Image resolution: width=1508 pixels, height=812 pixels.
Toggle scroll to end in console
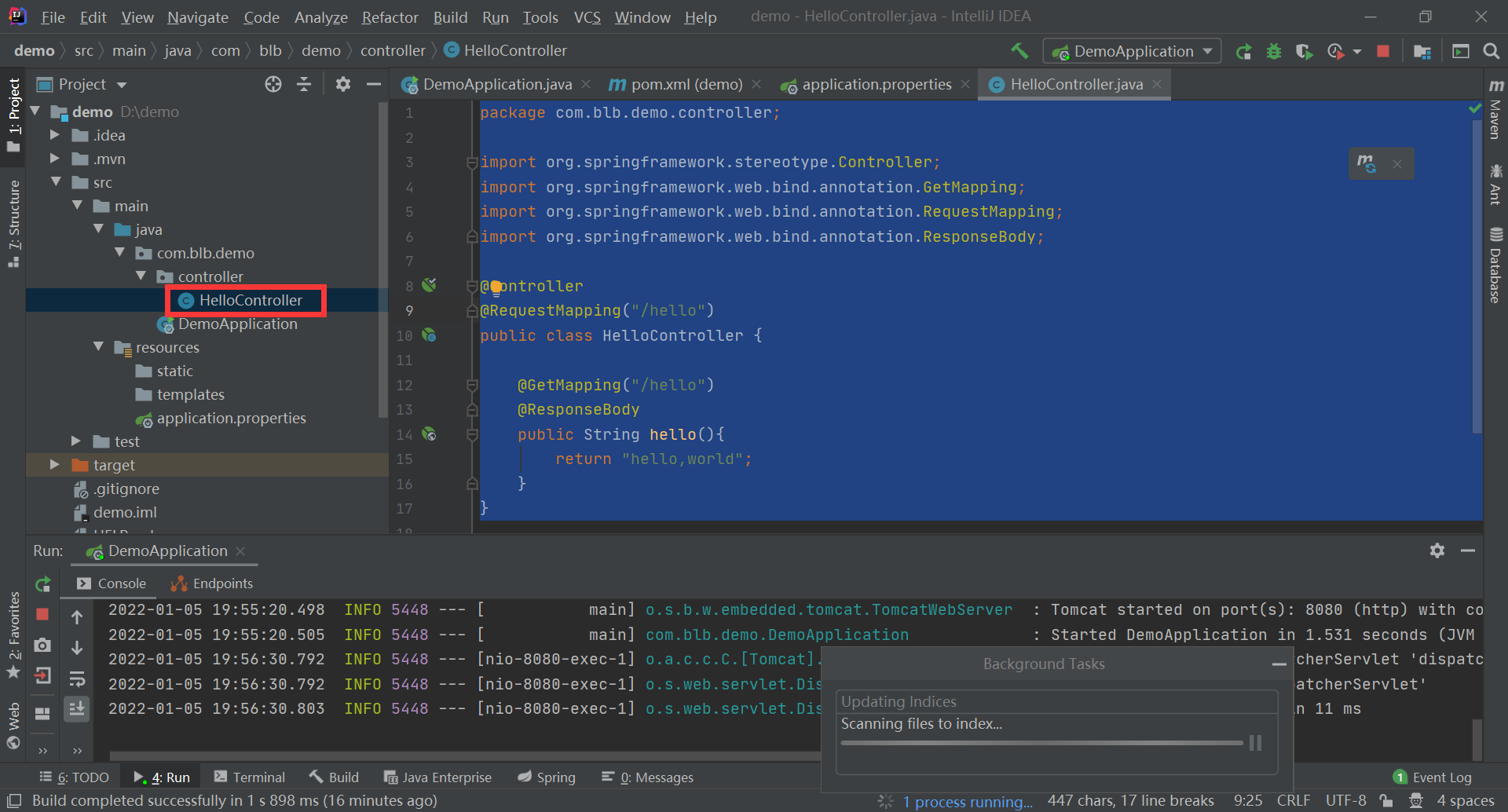tap(77, 709)
